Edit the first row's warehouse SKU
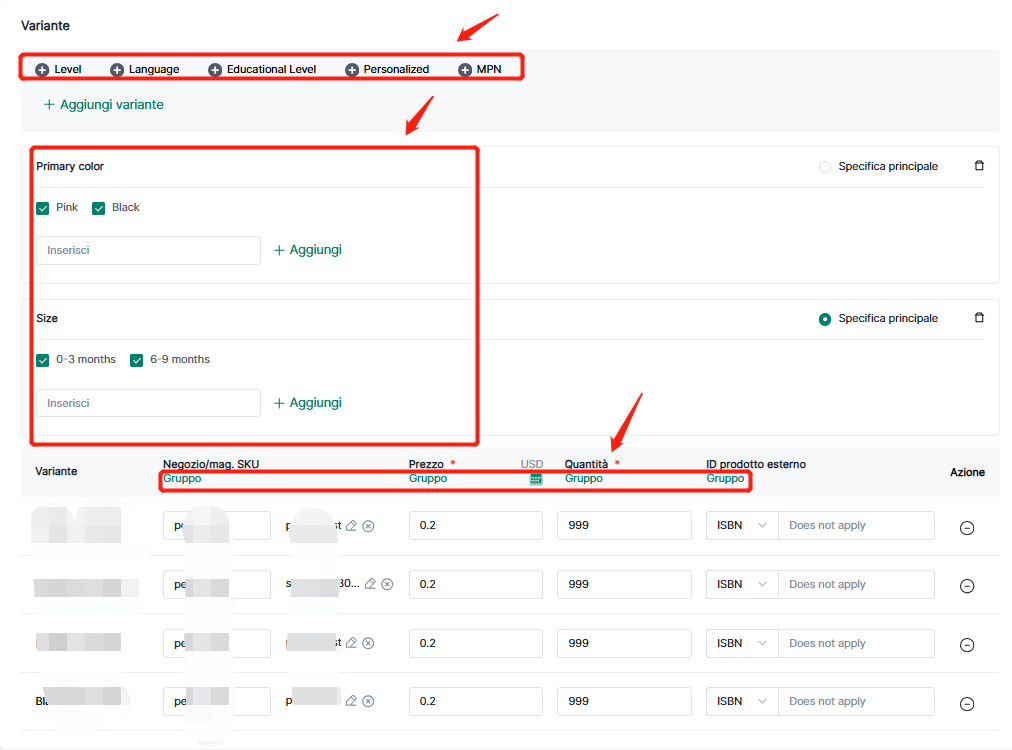The image size is (1012, 750). click(351, 526)
